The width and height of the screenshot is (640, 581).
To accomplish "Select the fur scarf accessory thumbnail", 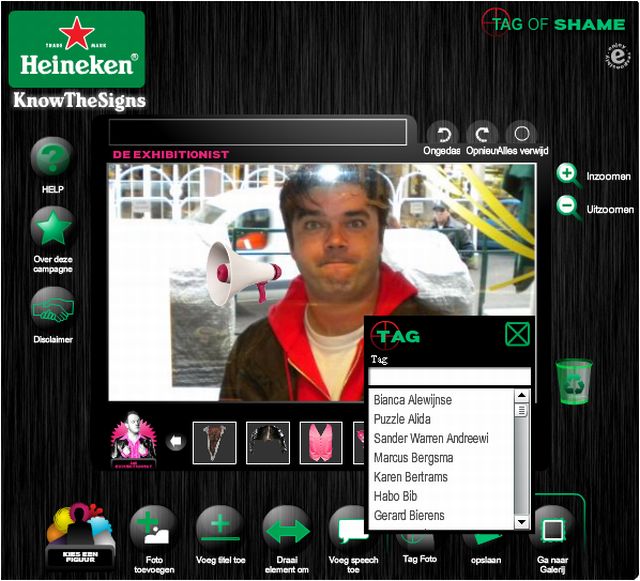I will tap(214, 443).
